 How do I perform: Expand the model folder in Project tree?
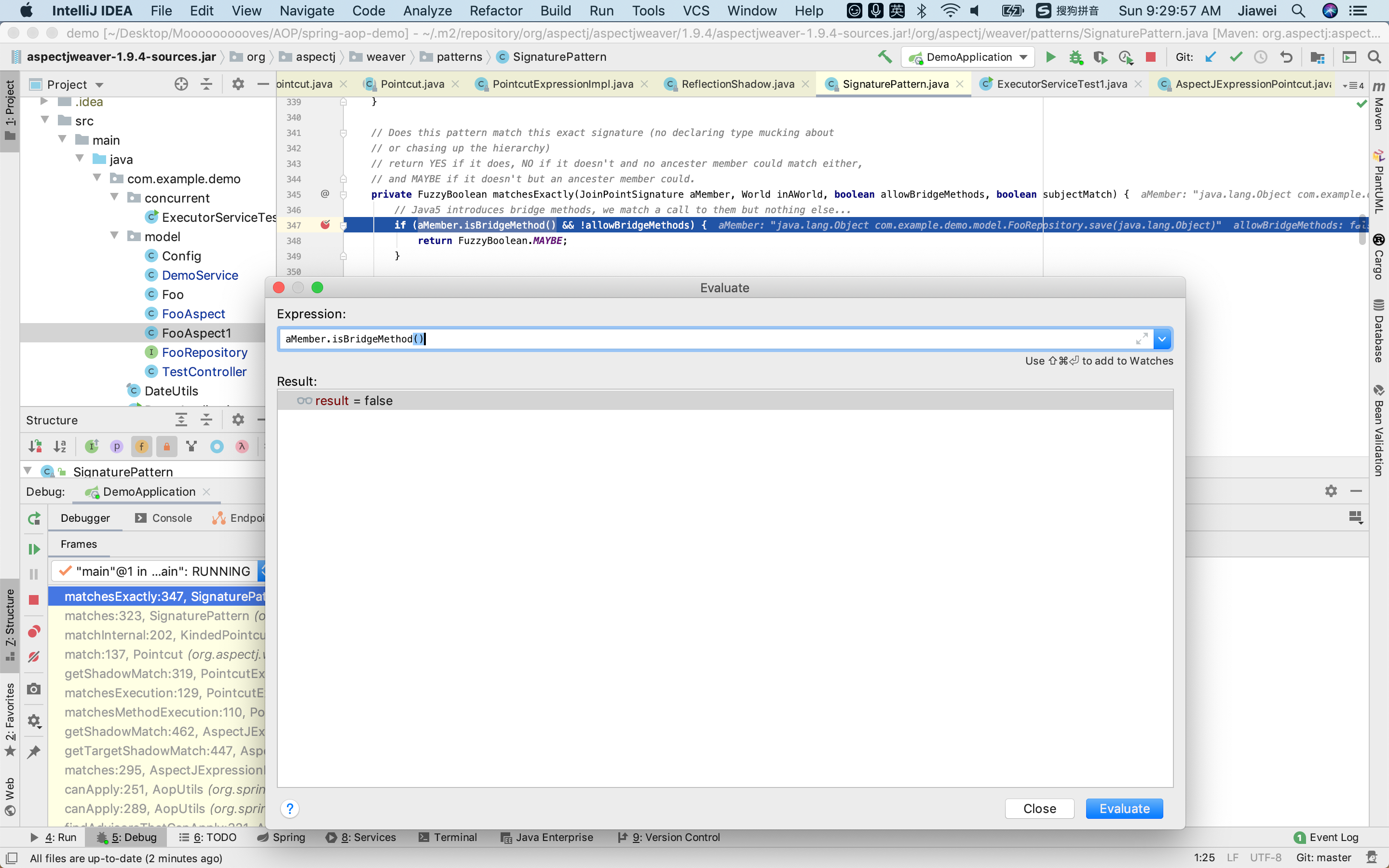click(x=114, y=235)
